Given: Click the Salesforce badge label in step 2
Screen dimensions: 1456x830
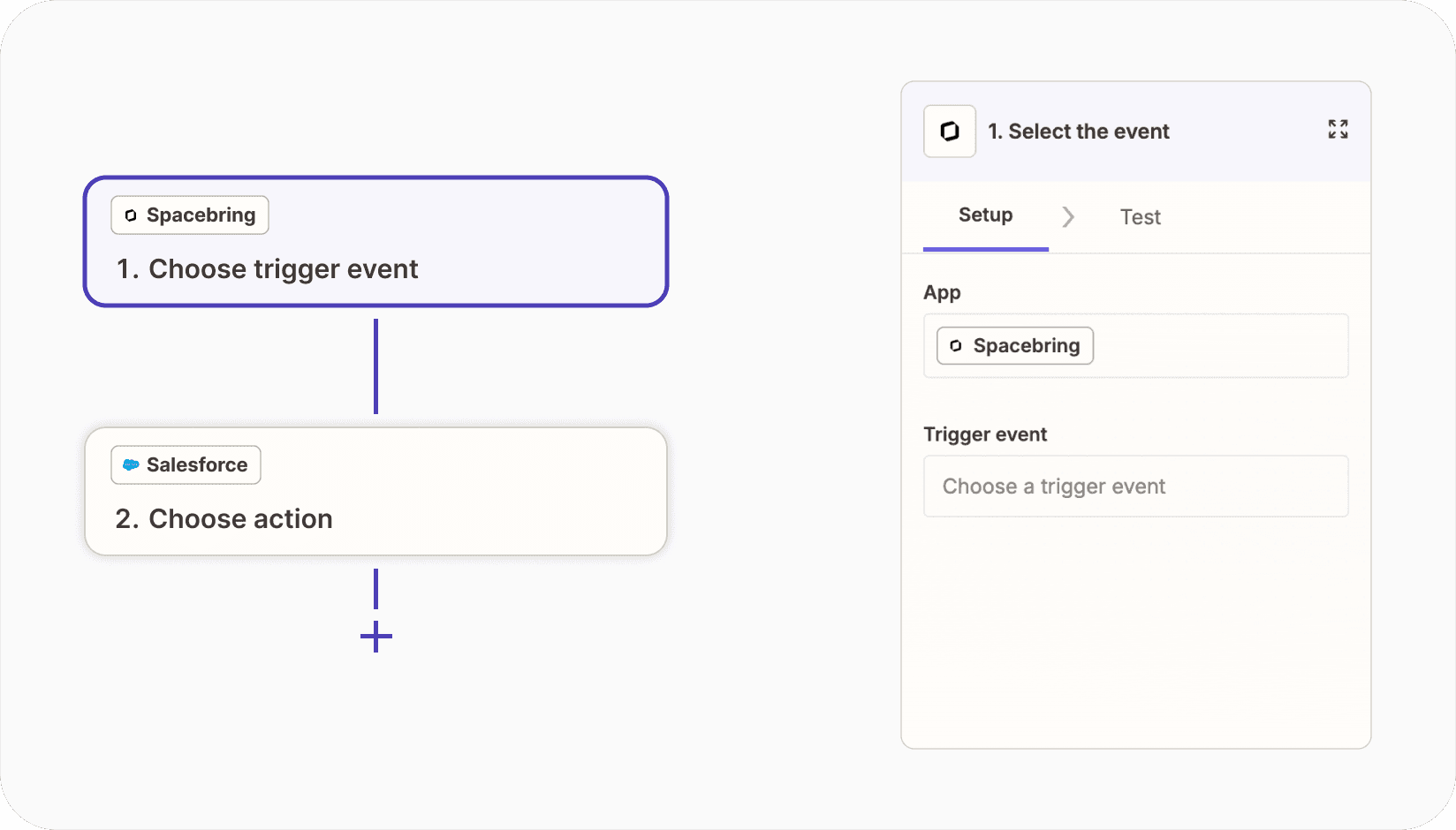Looking at the screenshot, I should coord(197,465).
